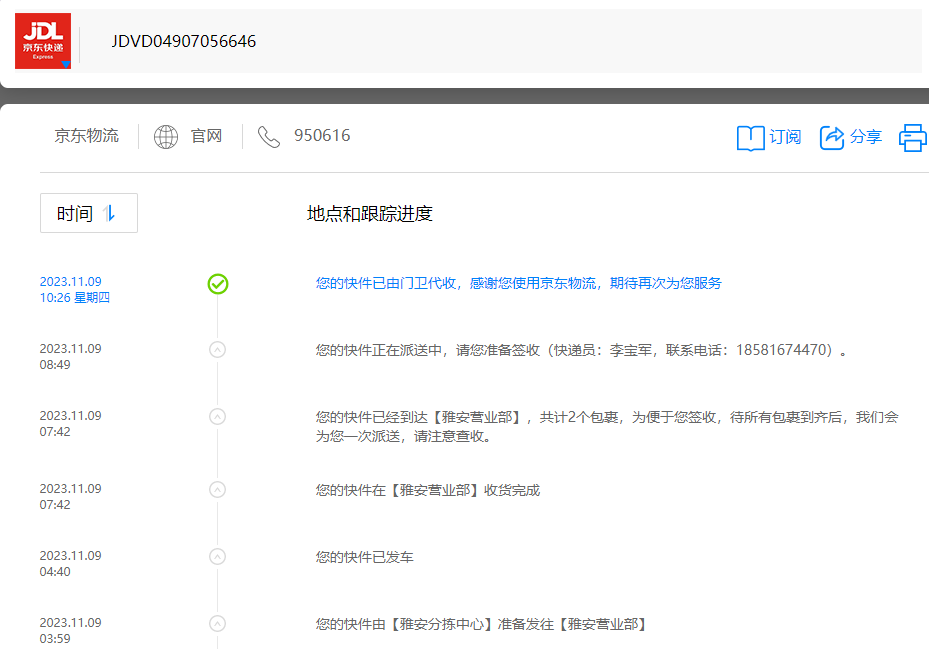Click the timeline marker for 收货完成 entry
The height and width of the screenshot is (649, 929).
tap(217, 490)
